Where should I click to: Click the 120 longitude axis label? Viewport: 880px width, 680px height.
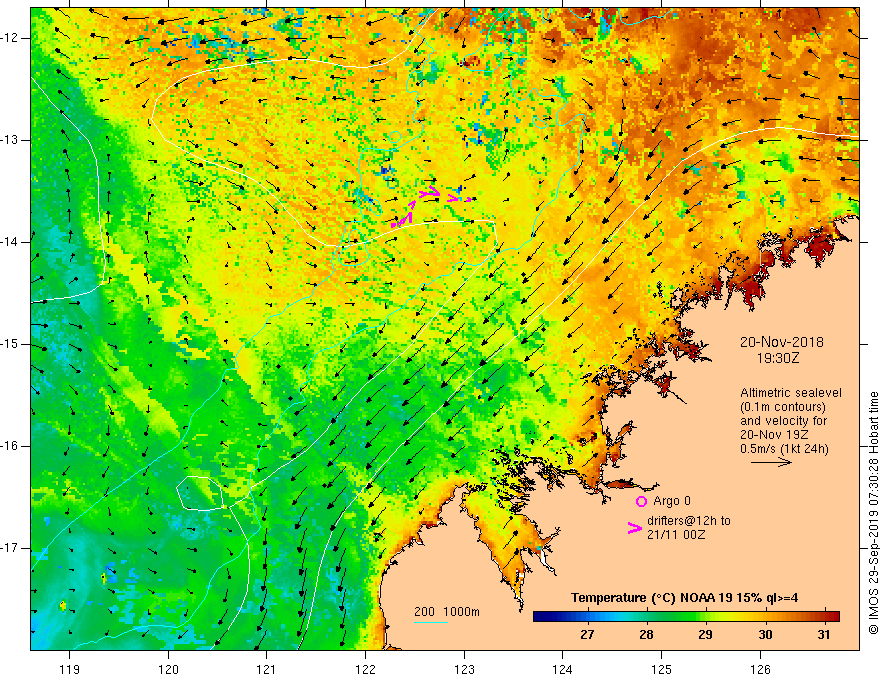click(168, 669)
